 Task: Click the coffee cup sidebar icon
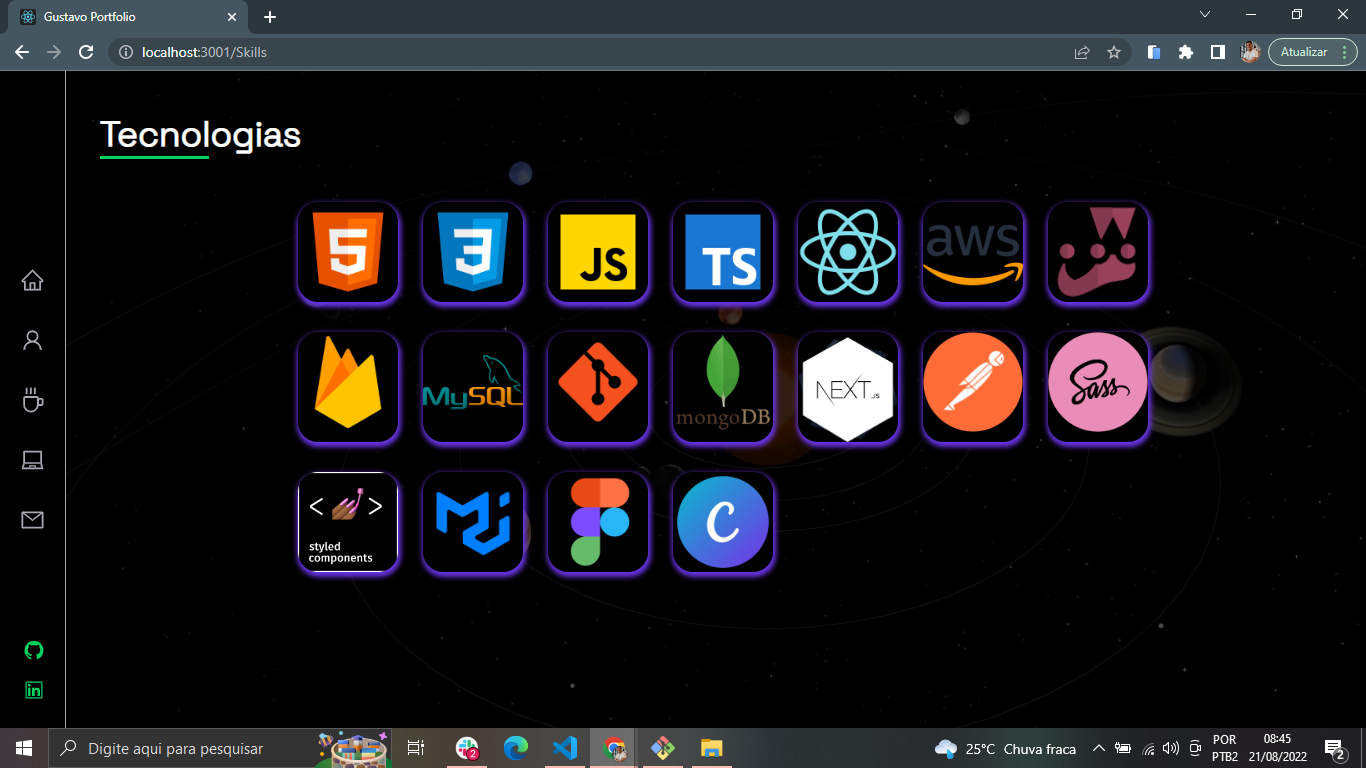pyautogui.click(x=33, y=400)
